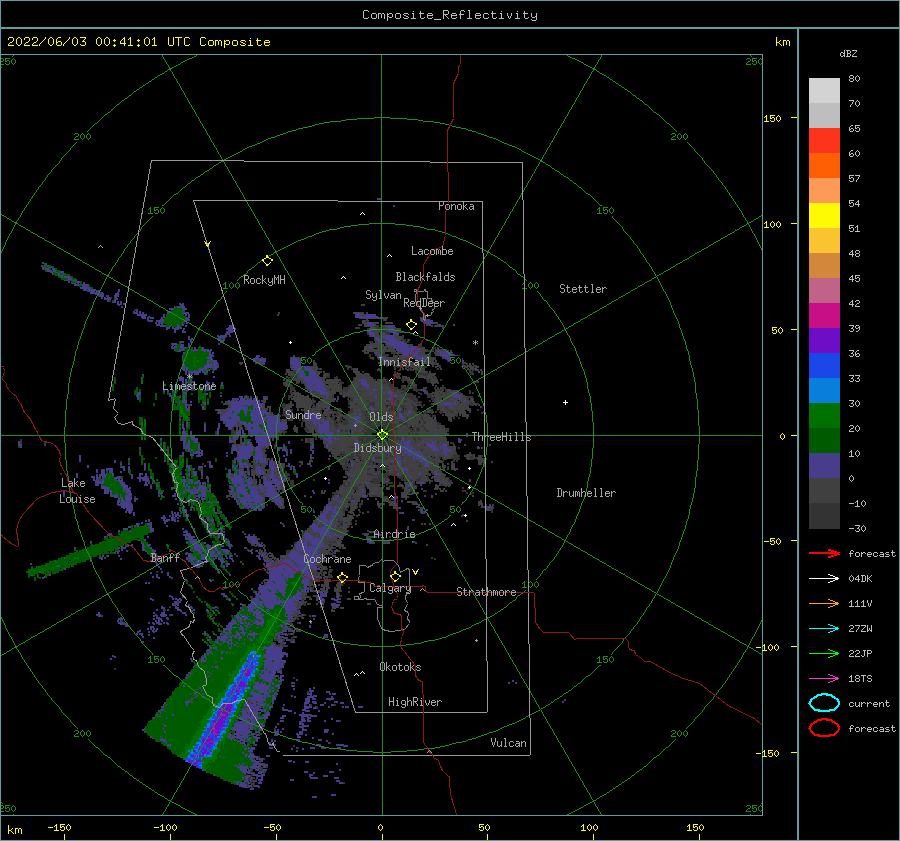Click the Blackfalds city label
The width and height of the screenshot is (900, 841).
click(x=425, y=277)
